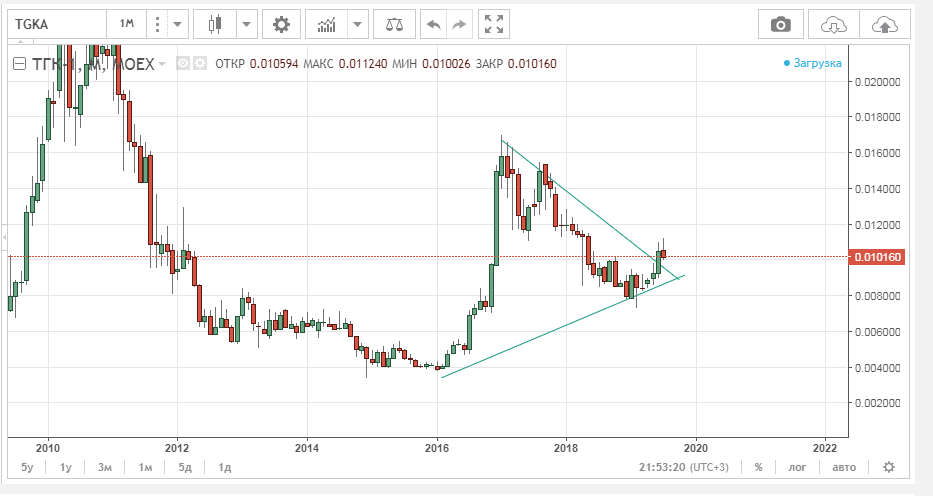Image resolution: width=933 pixels, height=496 pixels.
Task: Open legend format gear next to MOEX title
Action: [200, 63]
